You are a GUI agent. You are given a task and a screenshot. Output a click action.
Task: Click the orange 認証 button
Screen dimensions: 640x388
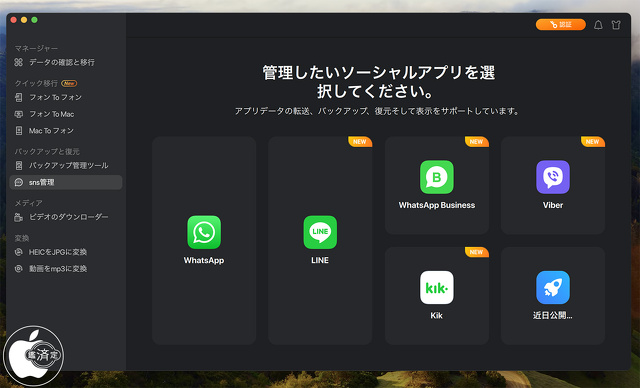560,24
